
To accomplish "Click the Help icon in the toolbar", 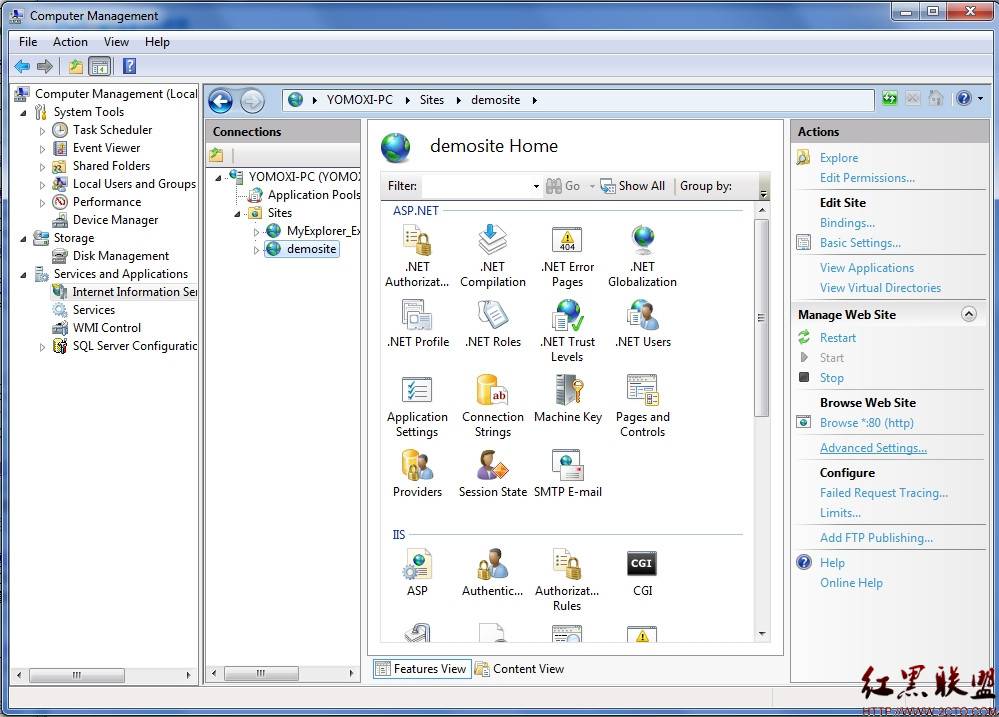I will pyautogui.click(x=129, y=67).
